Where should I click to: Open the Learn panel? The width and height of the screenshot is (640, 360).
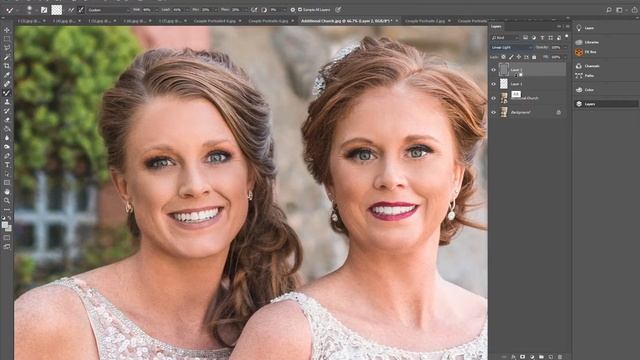point(585,28)
